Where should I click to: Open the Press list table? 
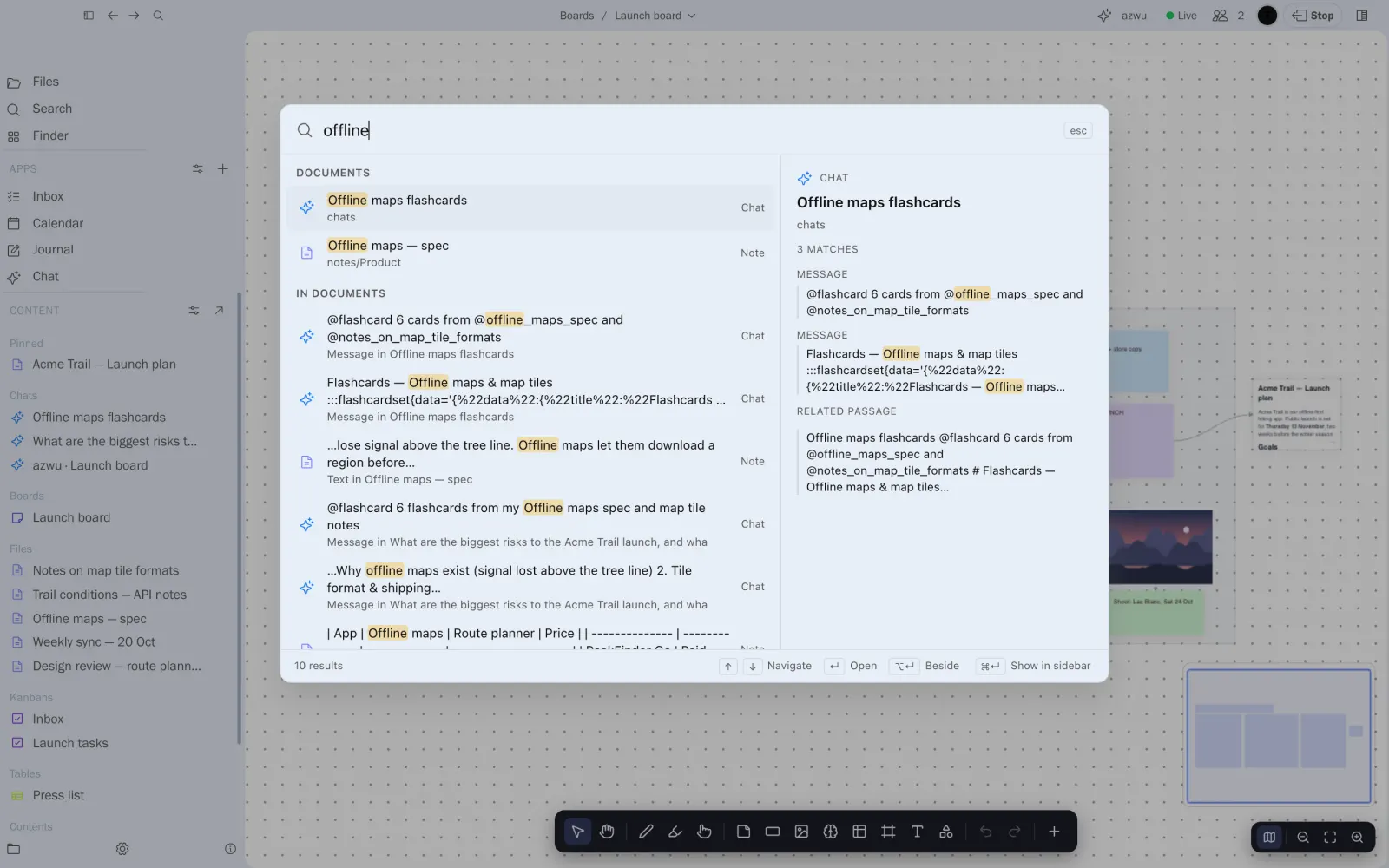point(58,795)
